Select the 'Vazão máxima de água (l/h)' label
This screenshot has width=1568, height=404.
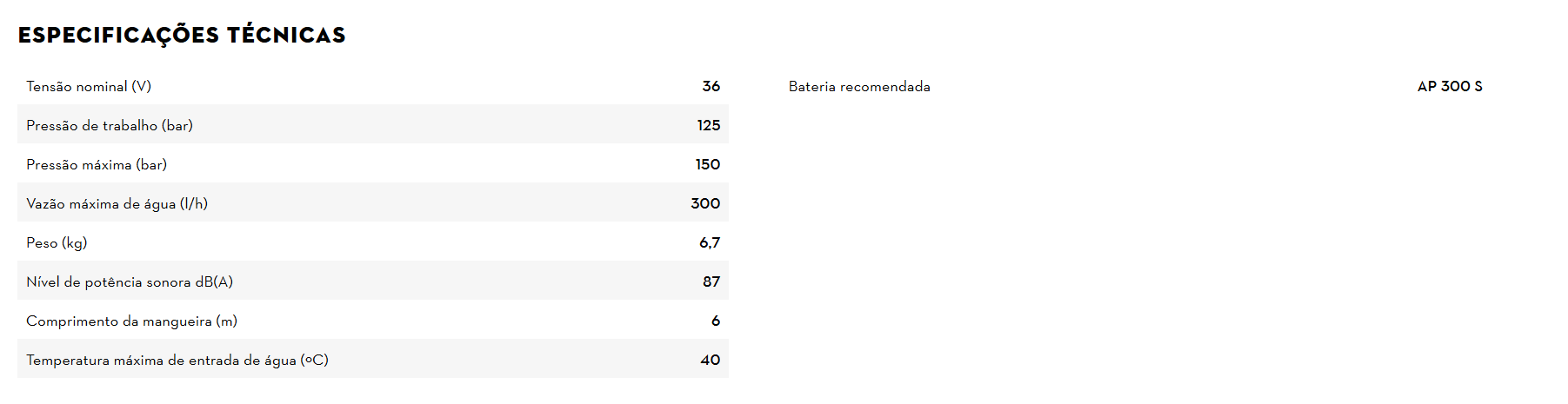117,203
